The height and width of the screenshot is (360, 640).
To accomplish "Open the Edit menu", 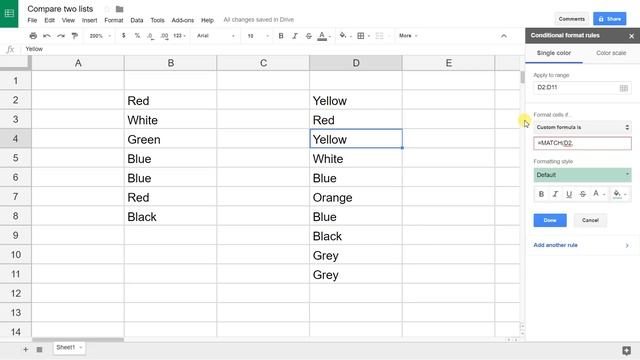I will [49, 20].
